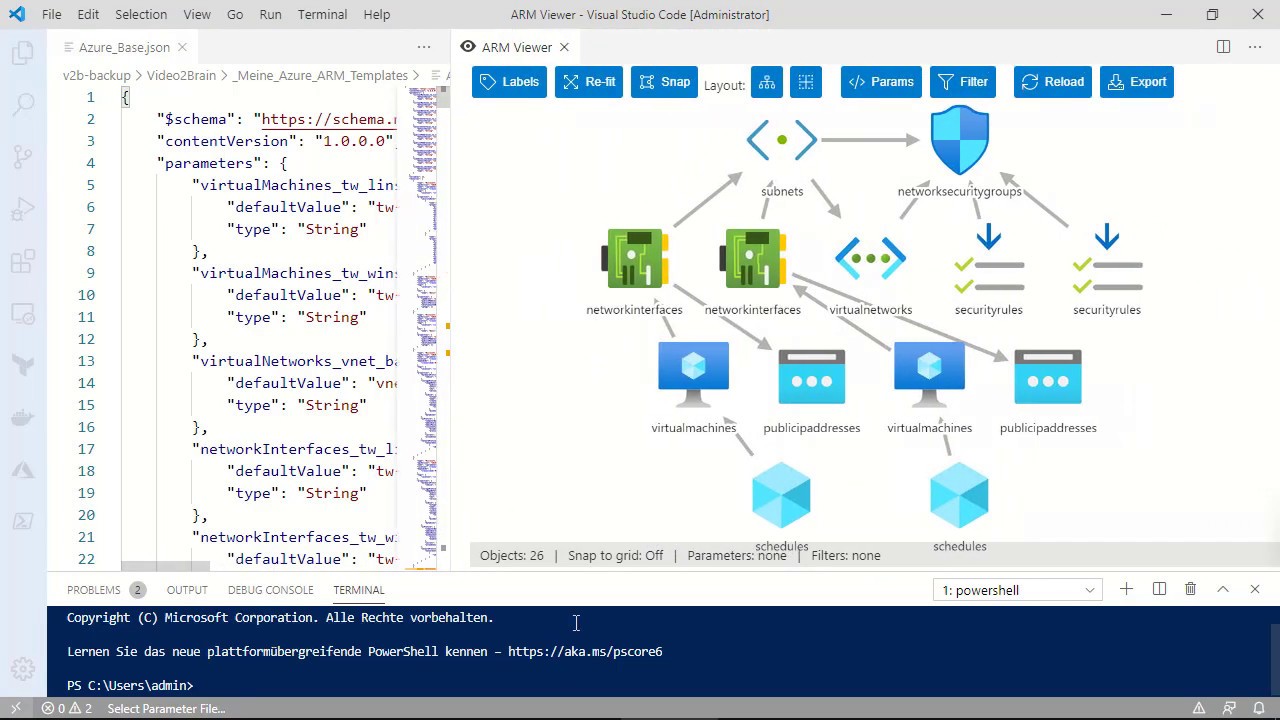Open the Azure view in activity bar

pyautogui.click(x=22, y=469)
